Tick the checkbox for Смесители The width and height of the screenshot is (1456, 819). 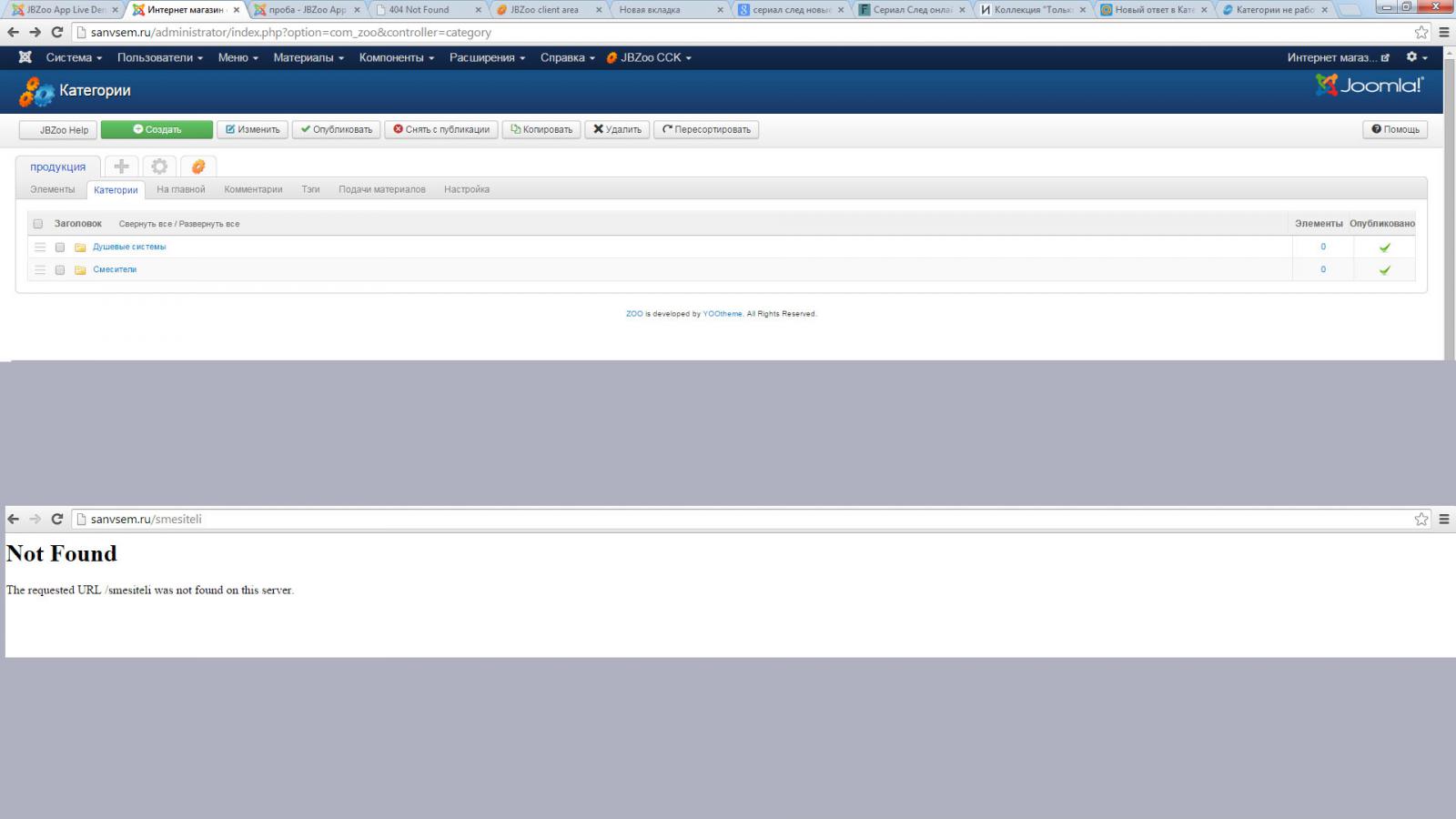tap(60, 270)
